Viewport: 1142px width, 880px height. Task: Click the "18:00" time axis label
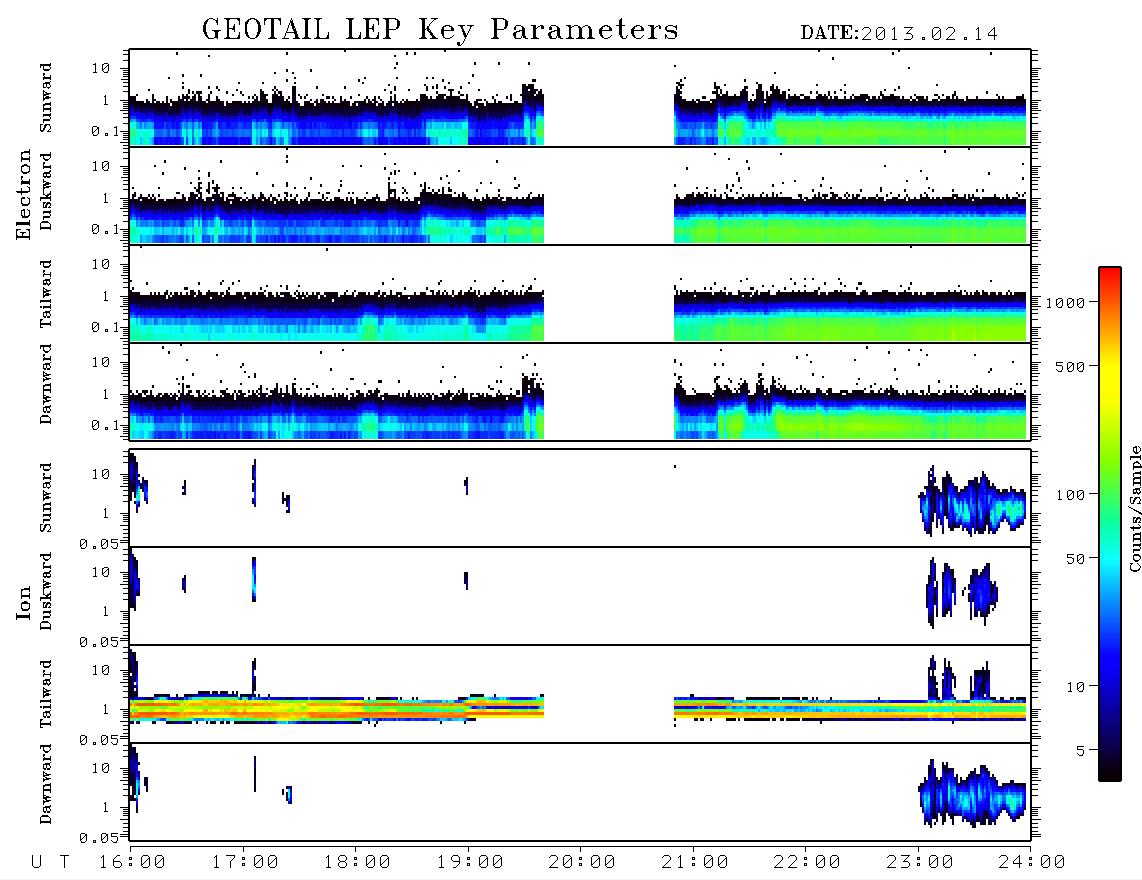point(357,863)
